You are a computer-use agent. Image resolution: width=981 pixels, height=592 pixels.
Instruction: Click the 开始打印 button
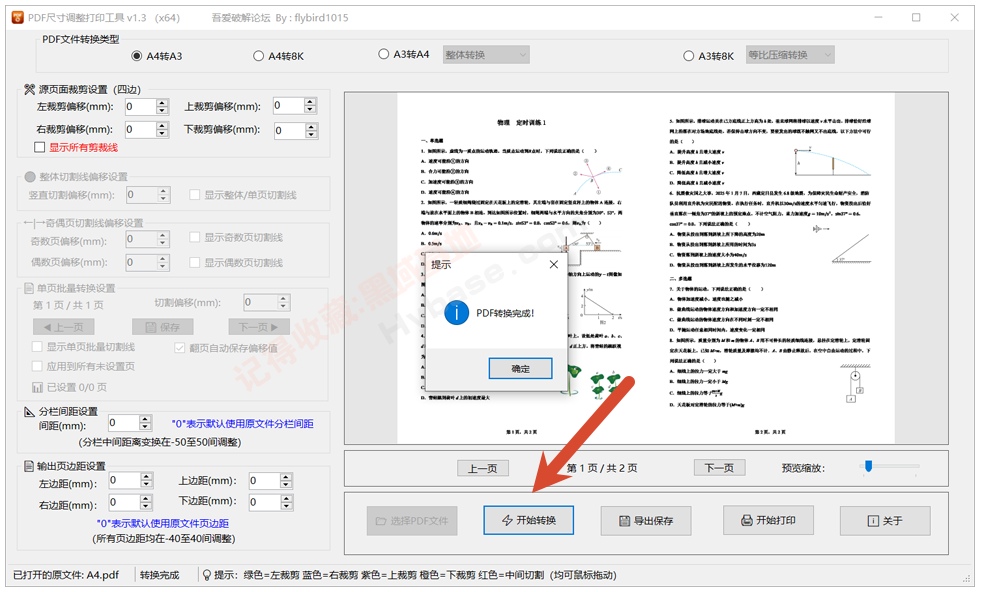tap(768, 520)
